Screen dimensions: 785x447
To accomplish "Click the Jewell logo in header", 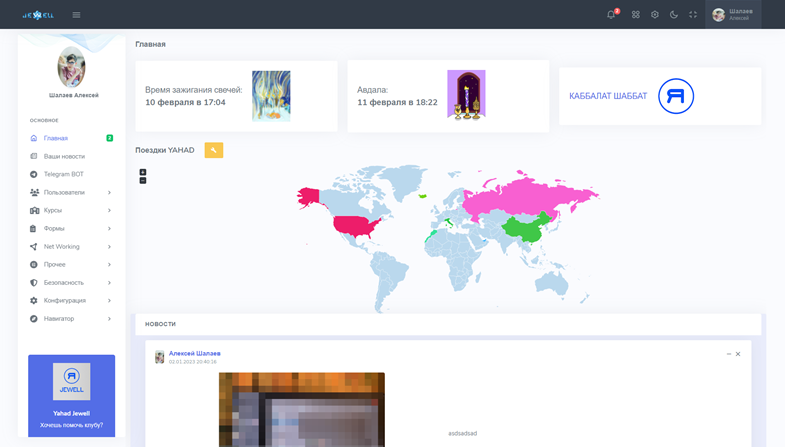I will 38,15.
